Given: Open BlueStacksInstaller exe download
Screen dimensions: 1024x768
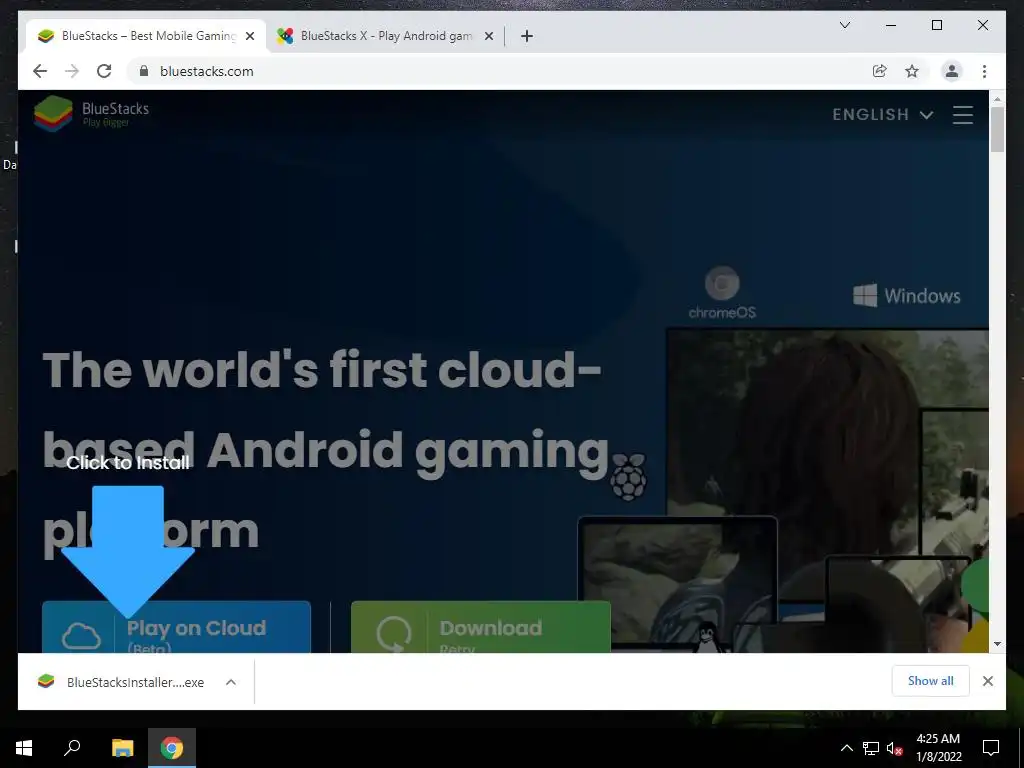Looking at the screenshot, I should pyautogui.click(x=121, y=682).
